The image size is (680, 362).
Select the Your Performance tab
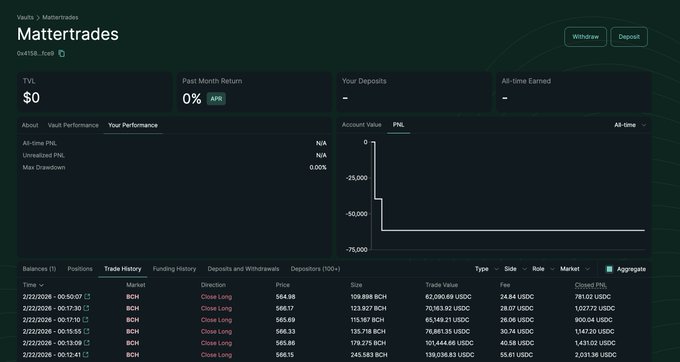pos(133,125)
